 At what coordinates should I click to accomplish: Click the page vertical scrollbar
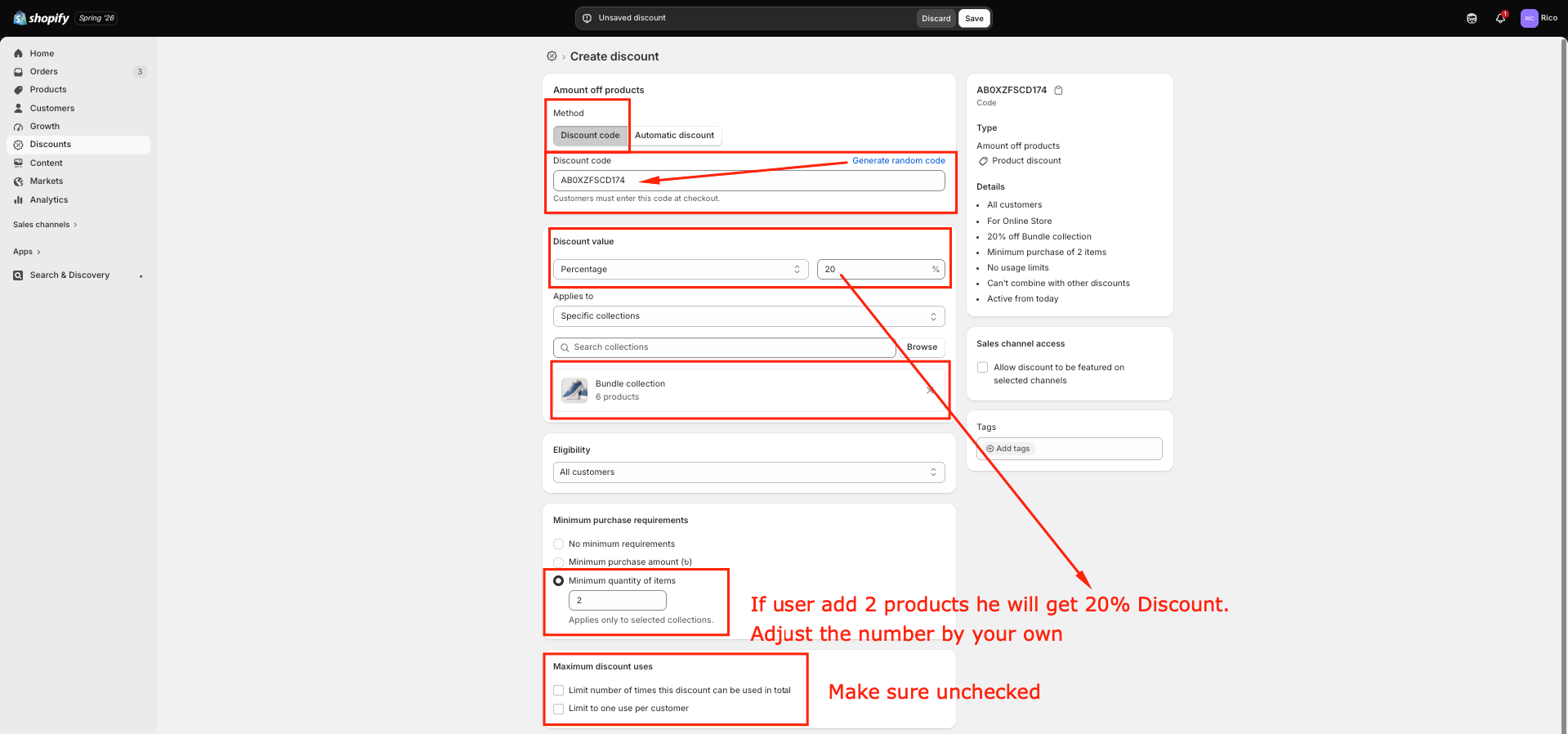[1563, 384]
